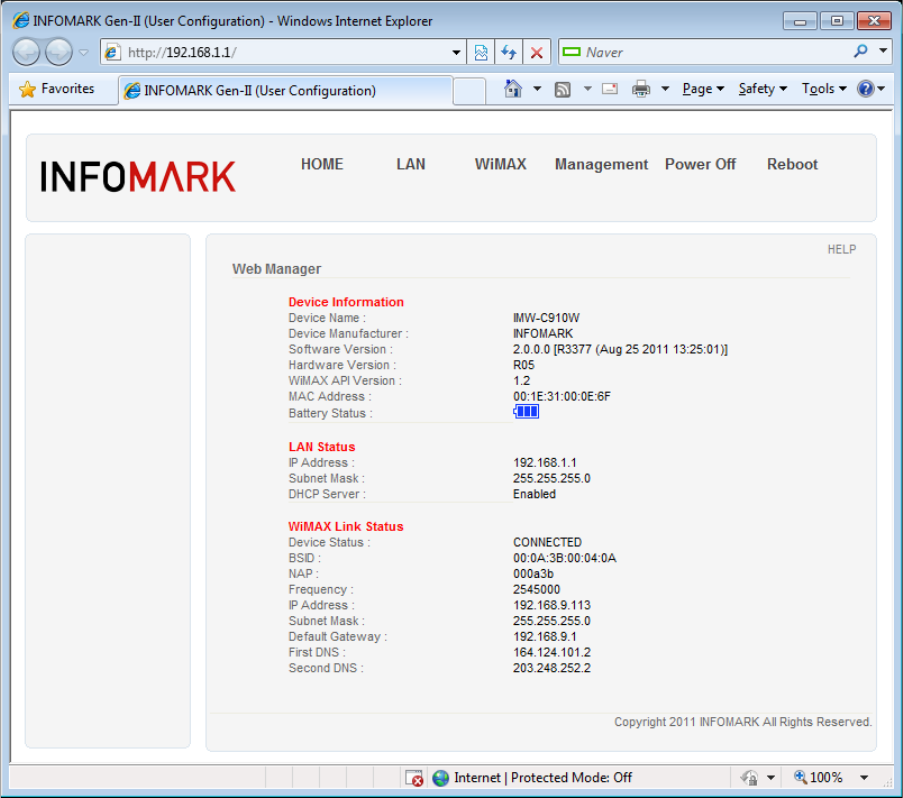This screenshot has width=903, height=798.
Task: Go to the HOME navigation link
Action: pos(322,164)
